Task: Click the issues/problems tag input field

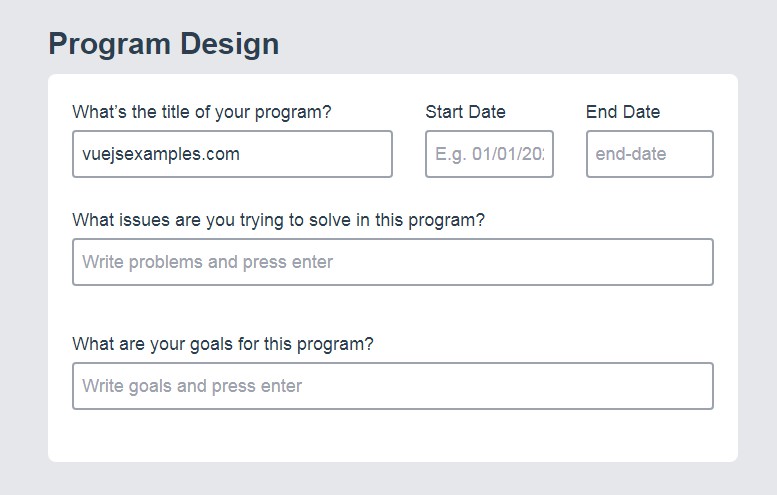Action: (392, 262)
